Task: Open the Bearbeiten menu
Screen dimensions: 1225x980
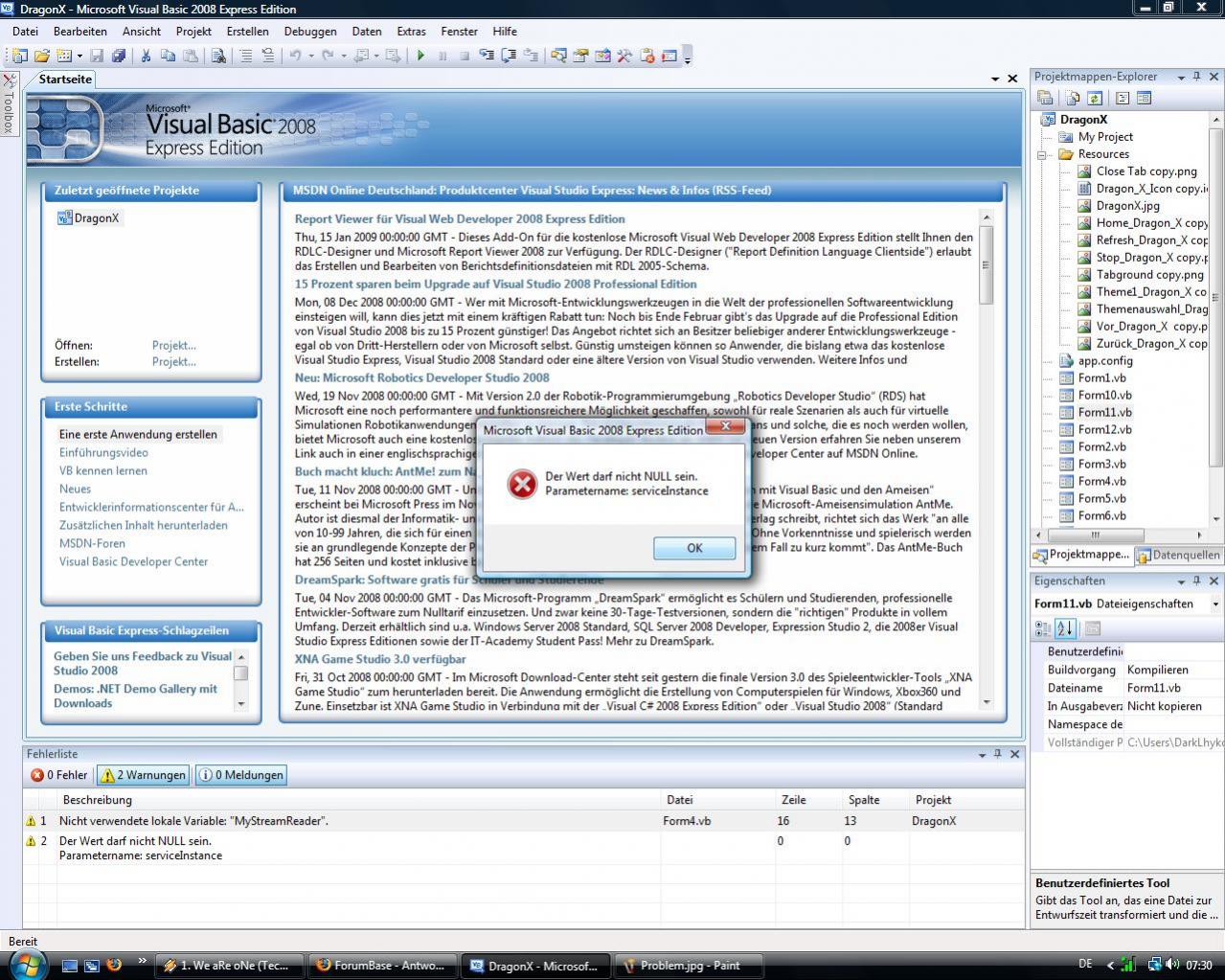Action: coord(79,31)
